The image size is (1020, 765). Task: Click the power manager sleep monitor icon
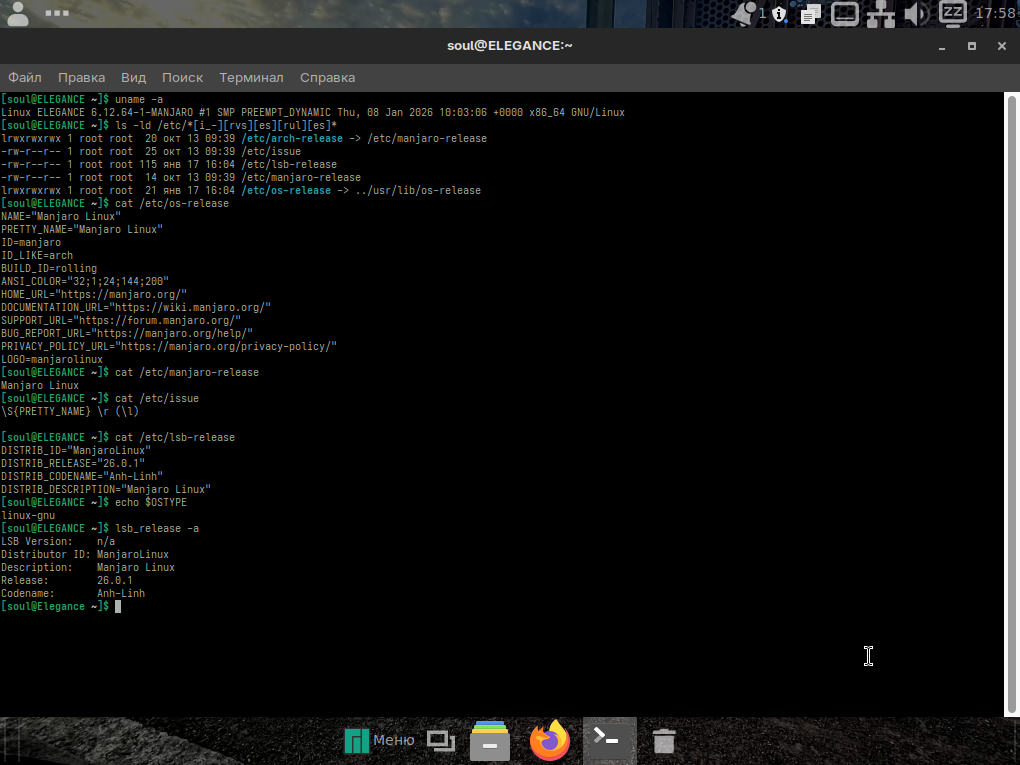(953, 13)
